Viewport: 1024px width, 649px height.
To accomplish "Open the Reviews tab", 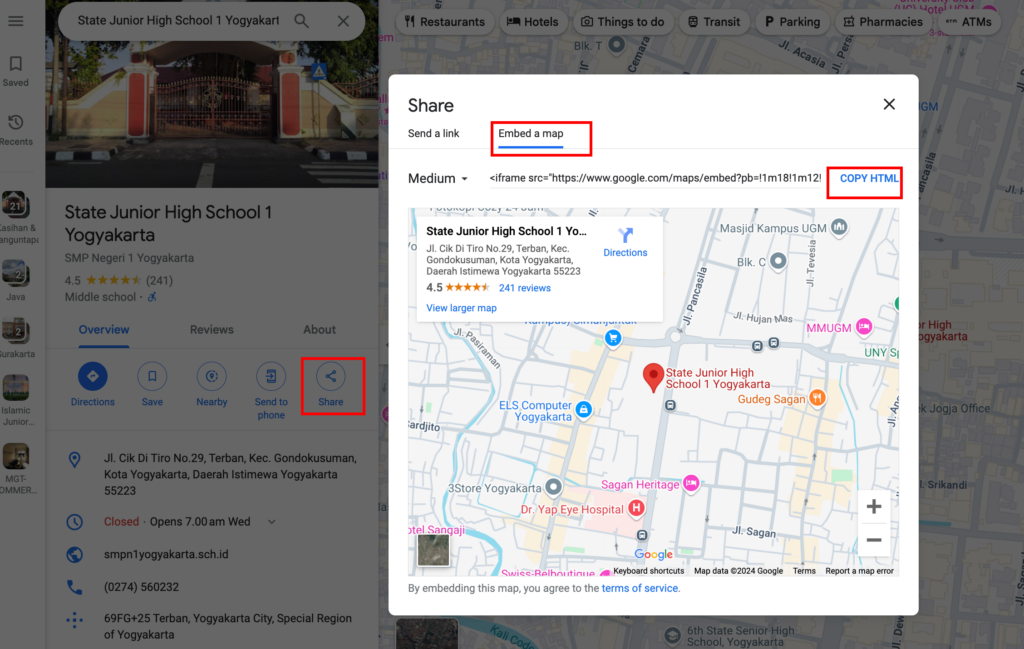I will click(212, 330).
